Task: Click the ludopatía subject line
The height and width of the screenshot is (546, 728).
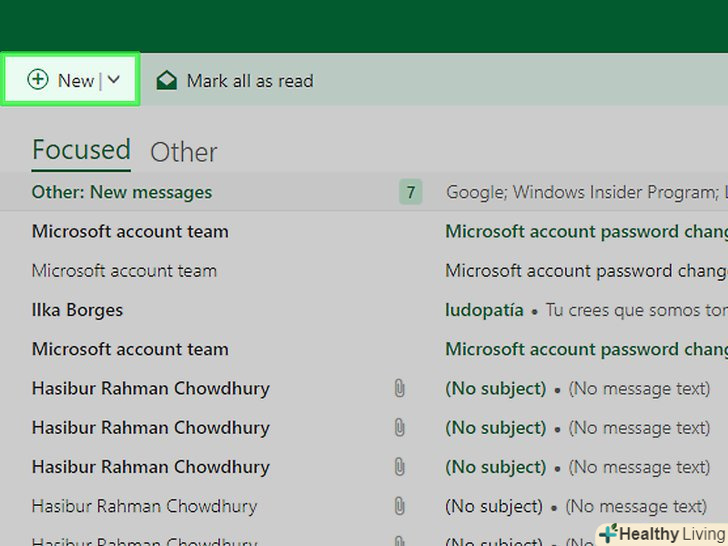Action: (484, 310)
